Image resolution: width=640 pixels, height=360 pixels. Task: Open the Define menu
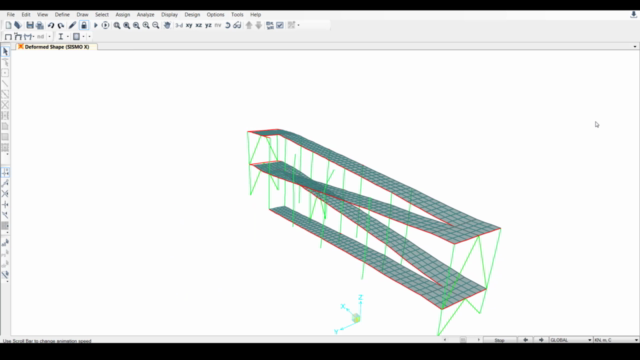[62, 15]
